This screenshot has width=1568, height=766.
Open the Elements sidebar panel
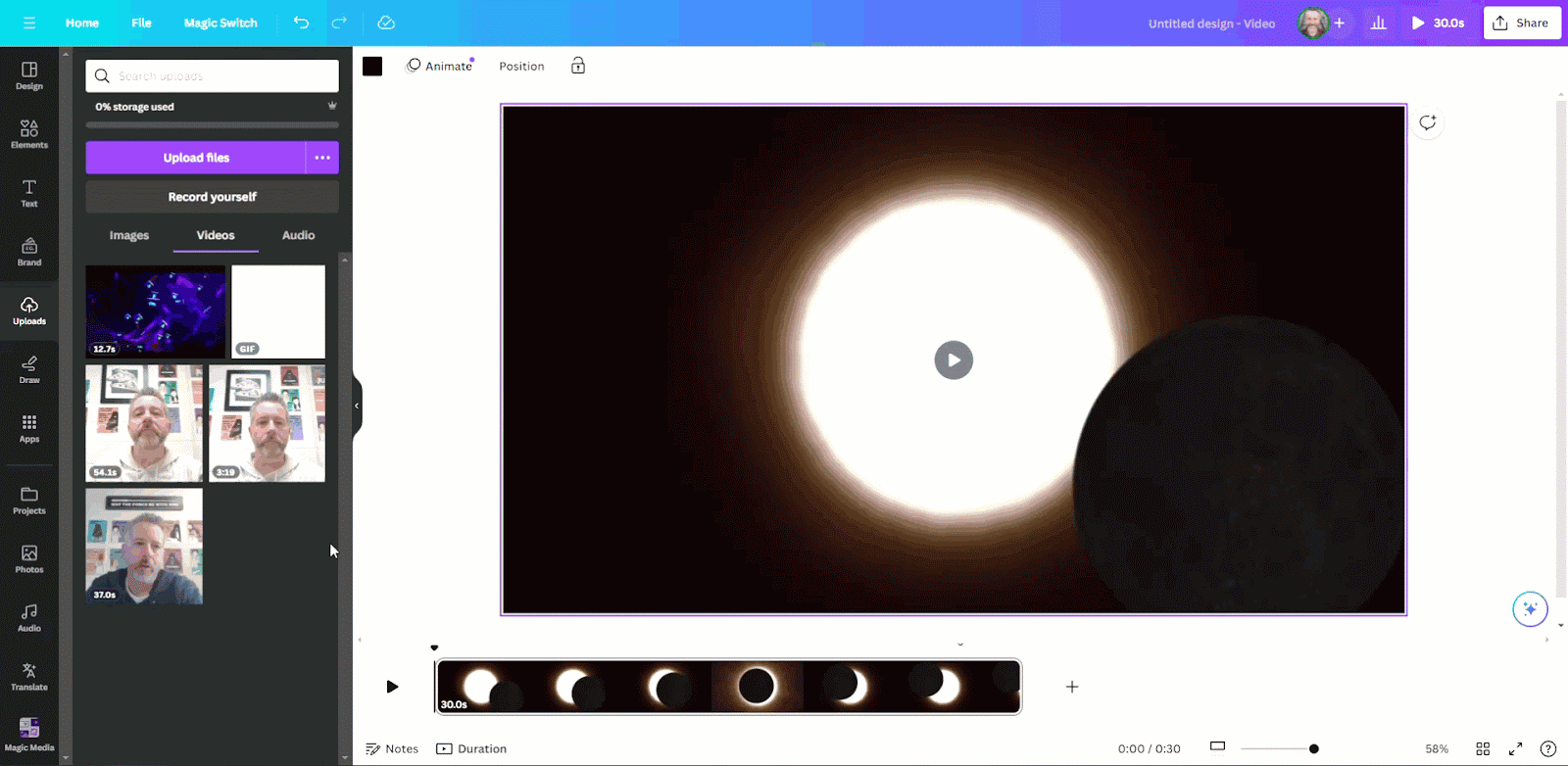[x=29, y=134]
